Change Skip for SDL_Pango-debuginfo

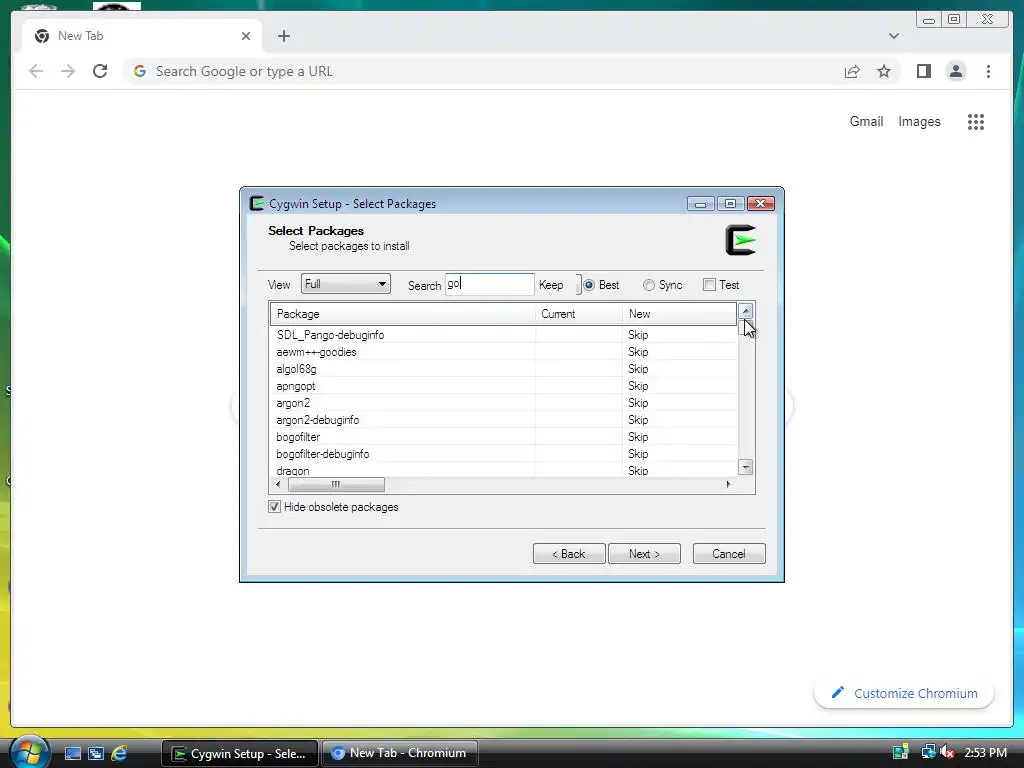(x=638, y=334)
